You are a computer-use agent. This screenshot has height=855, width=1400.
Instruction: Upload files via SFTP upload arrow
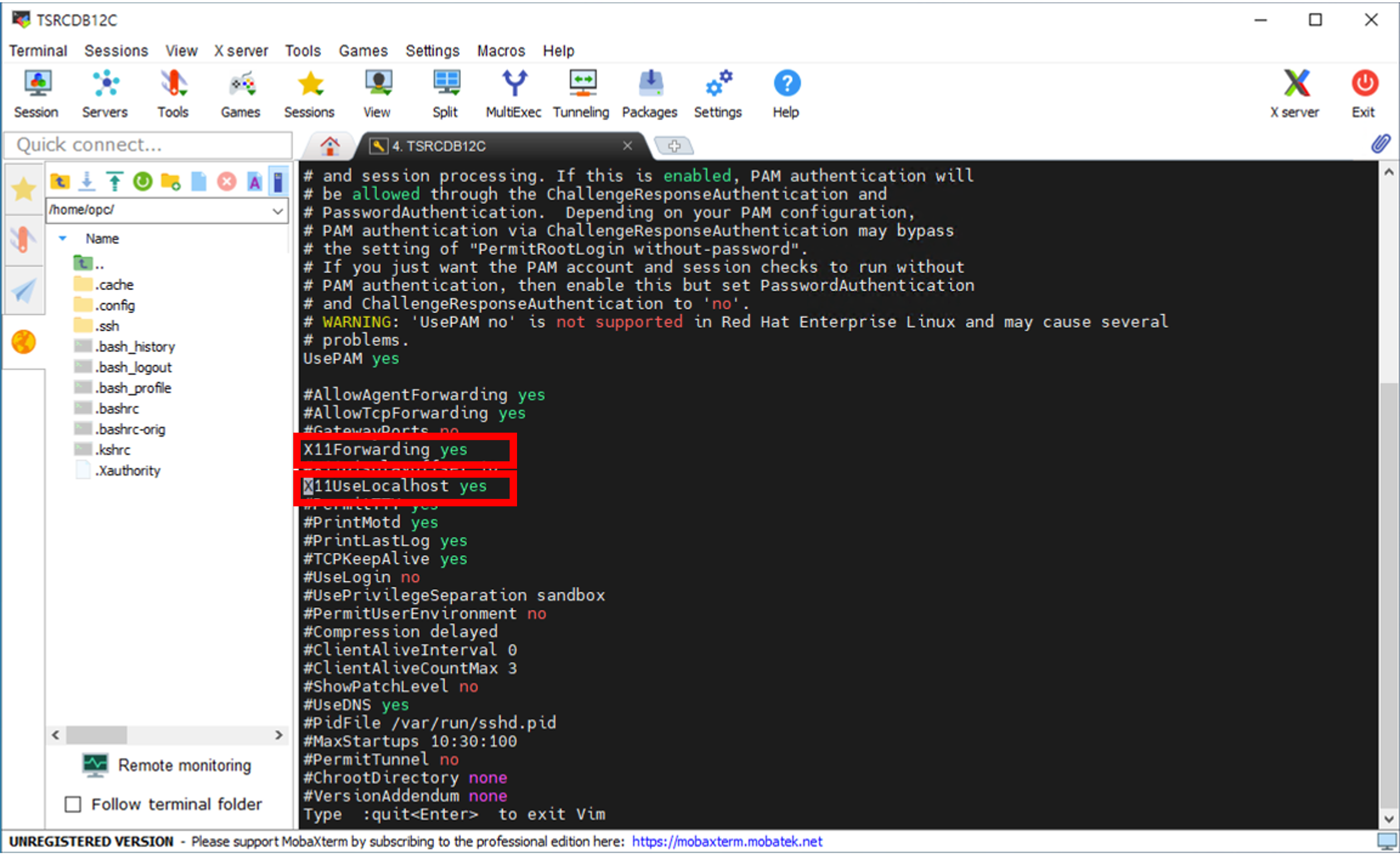coord(115,182)
